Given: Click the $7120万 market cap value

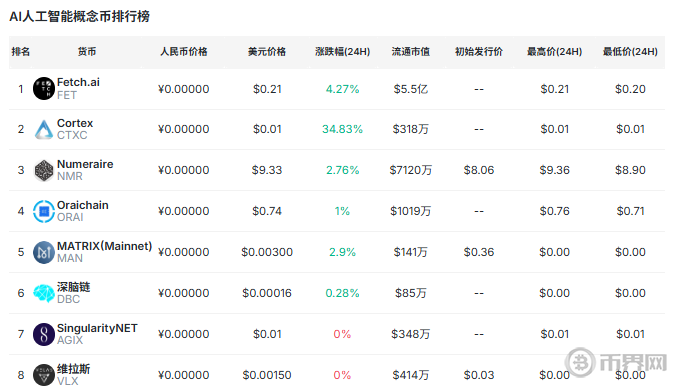Looking at the screenshot, I should click(411, 170).
